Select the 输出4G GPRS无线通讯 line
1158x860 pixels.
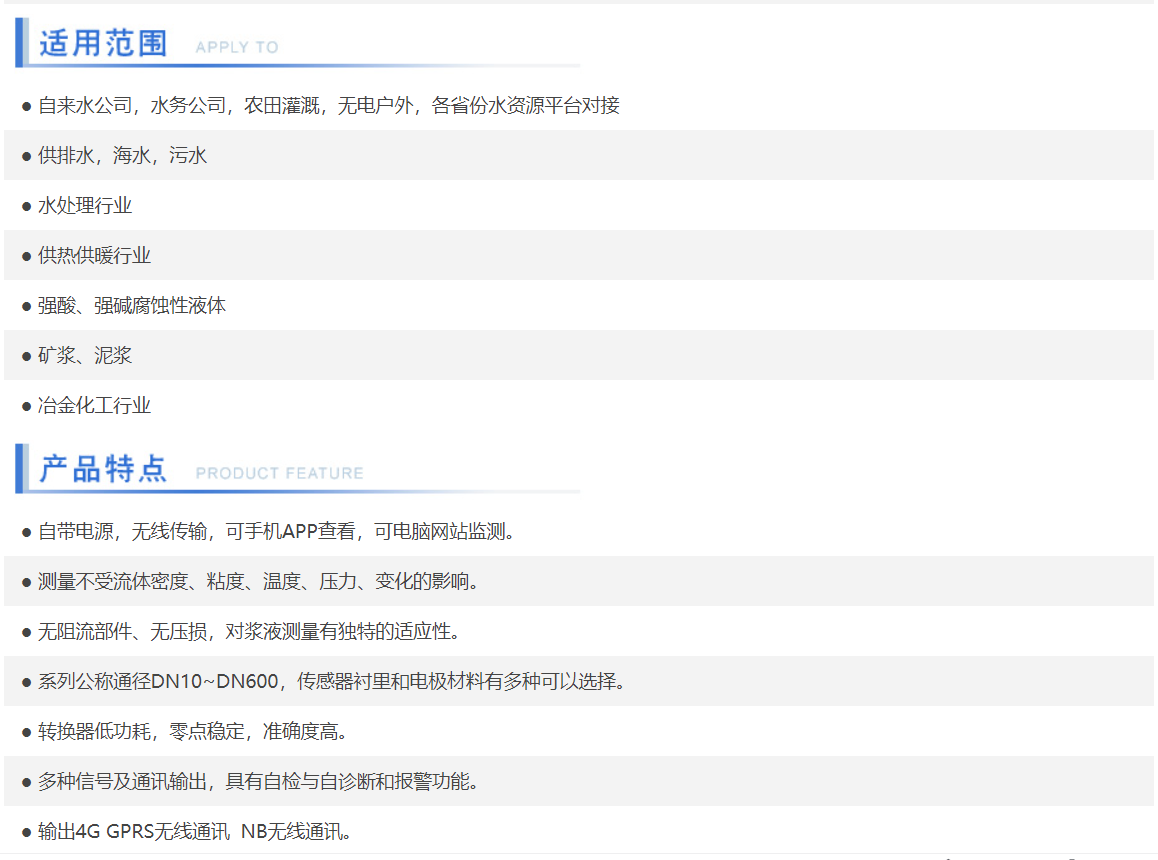point(194,831)
